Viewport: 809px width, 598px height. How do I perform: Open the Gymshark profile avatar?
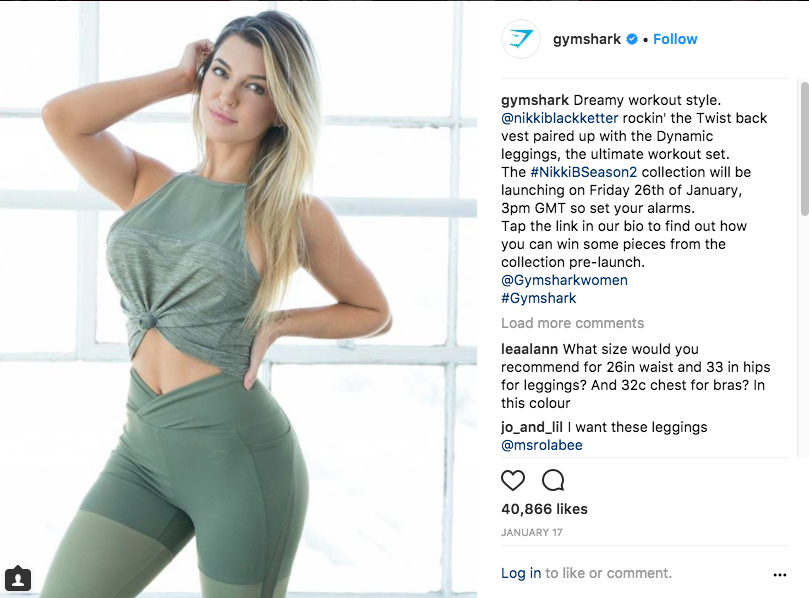(x=520, y=39)
